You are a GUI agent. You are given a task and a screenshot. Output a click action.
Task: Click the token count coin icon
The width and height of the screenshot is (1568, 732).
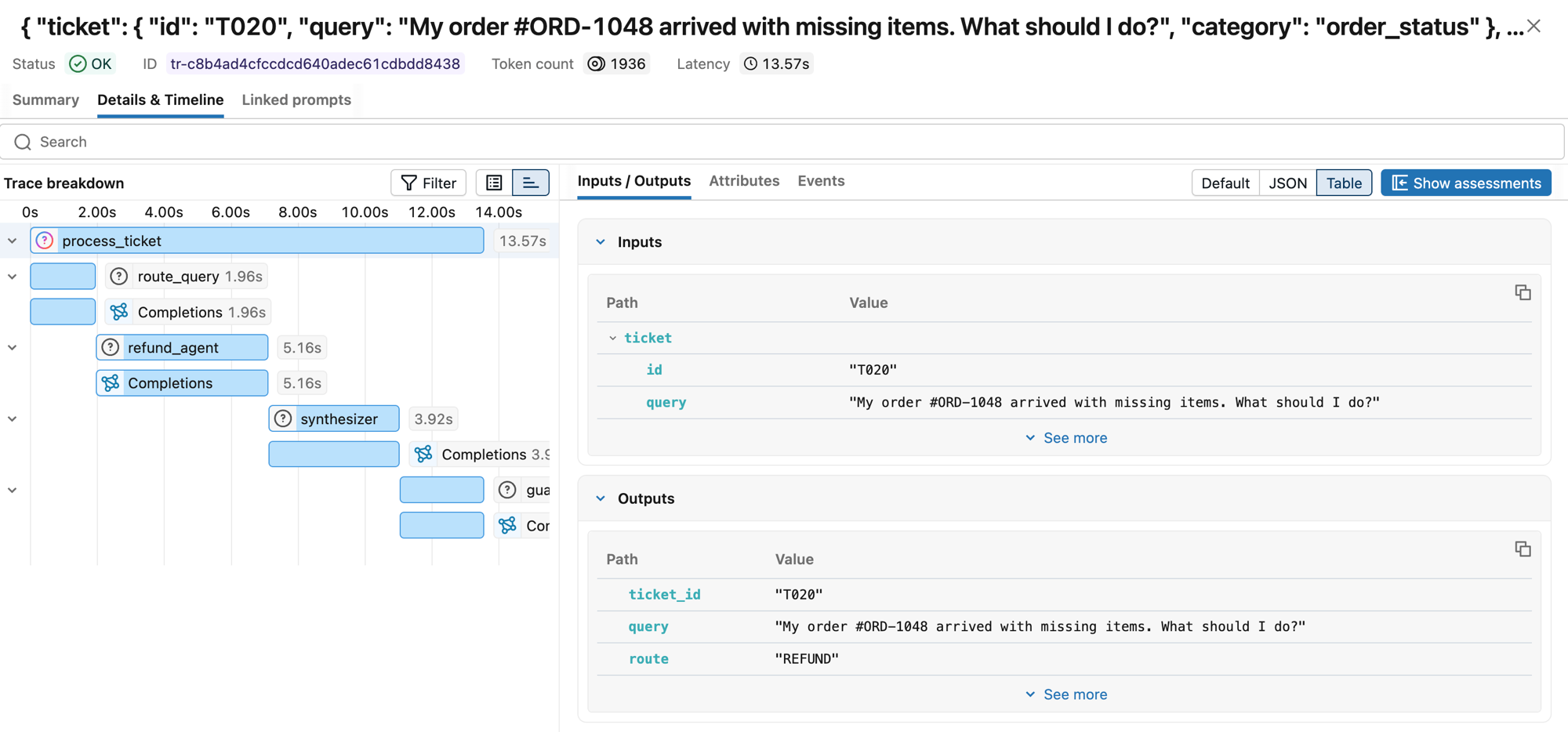596,63
